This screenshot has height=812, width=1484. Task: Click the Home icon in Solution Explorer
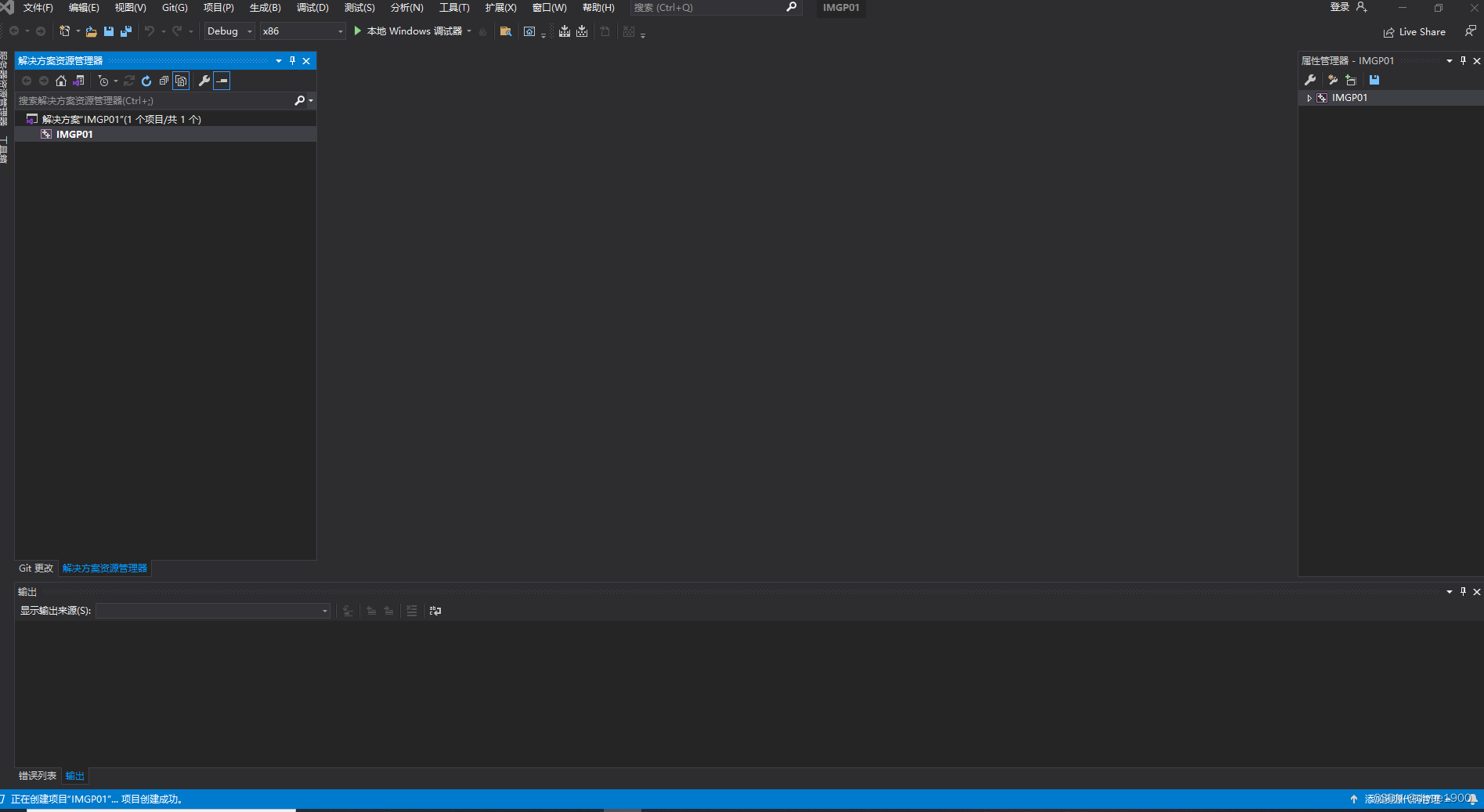61,81
